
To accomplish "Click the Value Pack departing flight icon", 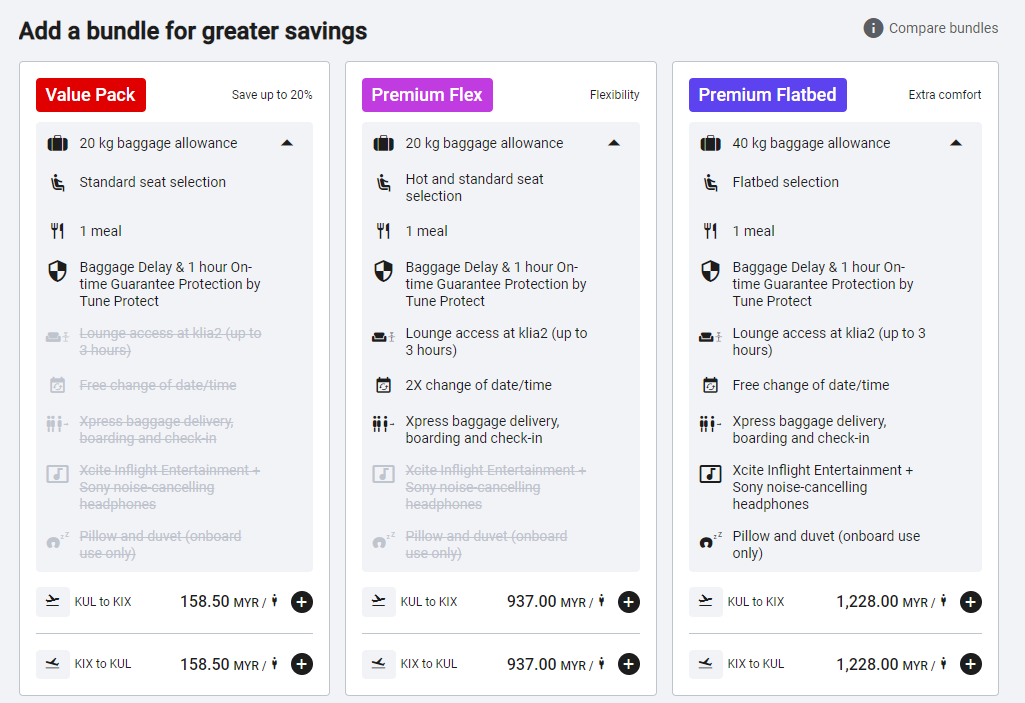I will pos(52,602).
